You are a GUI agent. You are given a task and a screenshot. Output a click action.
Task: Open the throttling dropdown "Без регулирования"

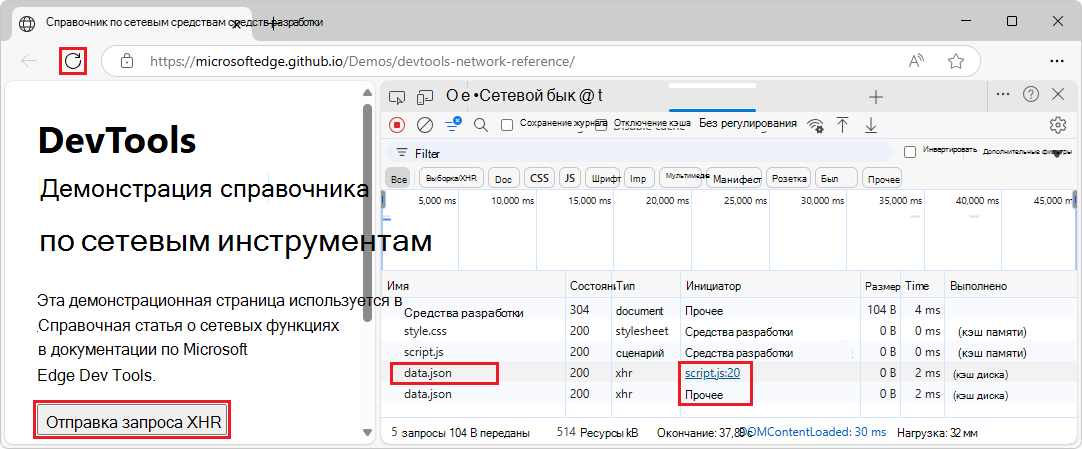(x=748, y=123)
